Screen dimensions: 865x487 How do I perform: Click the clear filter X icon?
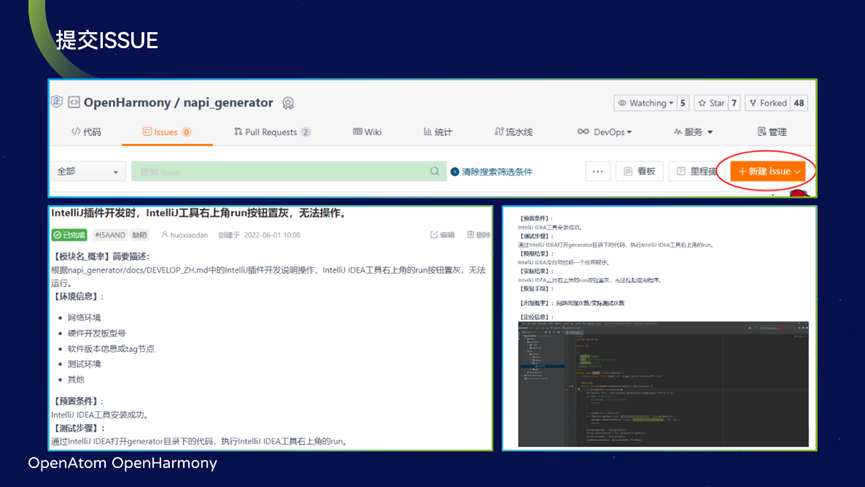point(455,172)
